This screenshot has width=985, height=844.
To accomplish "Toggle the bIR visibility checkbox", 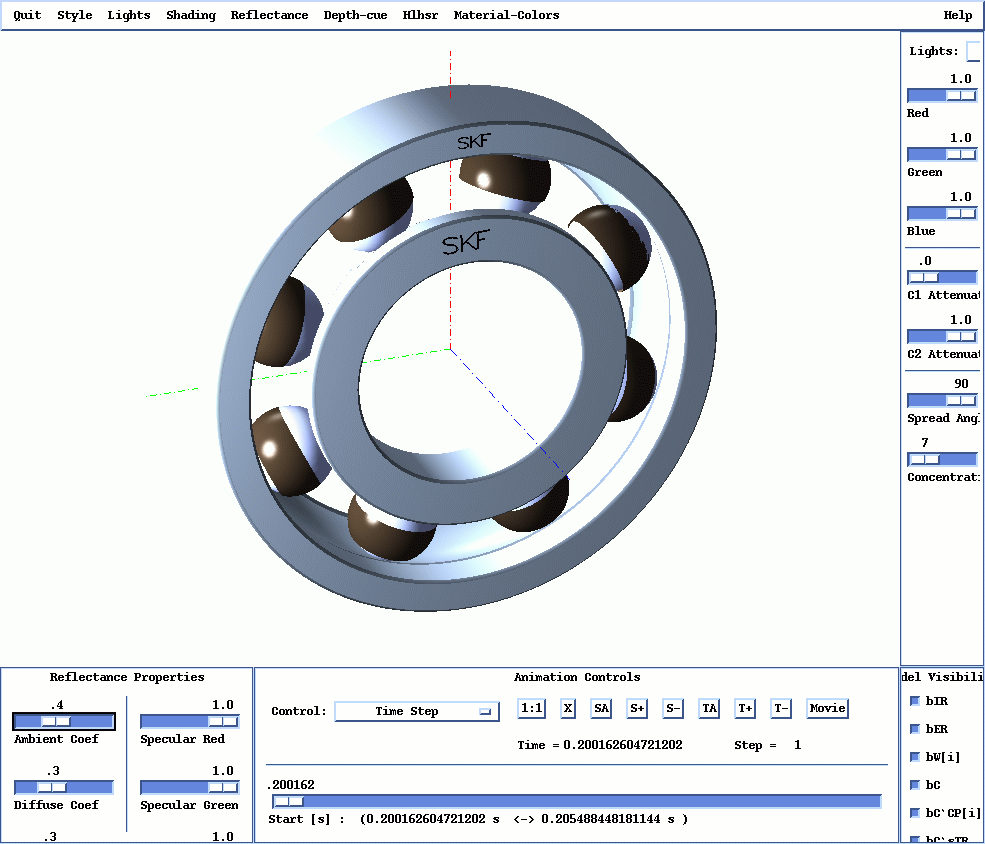I will (x=915, y=701).
